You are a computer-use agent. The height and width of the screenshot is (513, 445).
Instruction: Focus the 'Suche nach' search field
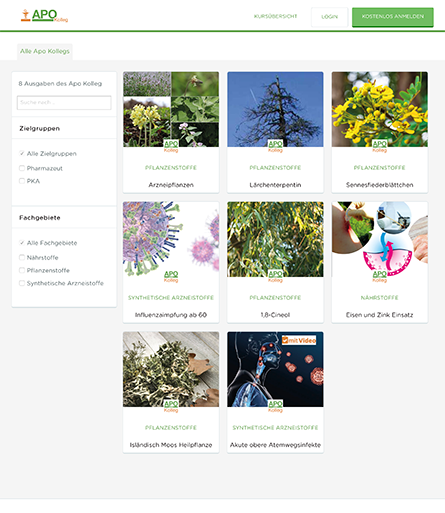pyautogui.click(x=64, y=103)
